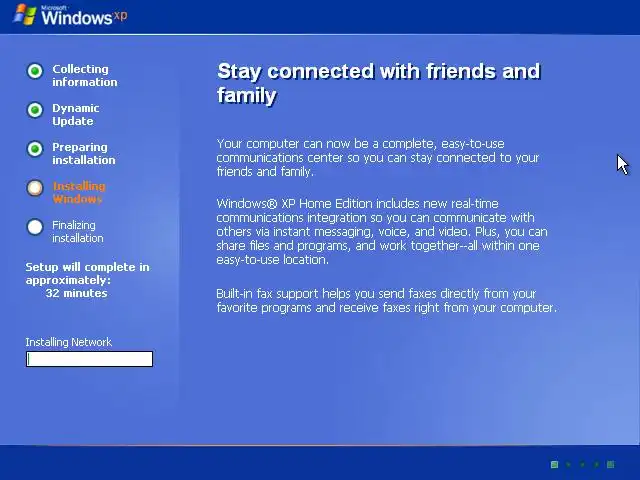Select the Installing Windows step indicator
This screenshot has height=480, width=640.
(x=35, y=188)
